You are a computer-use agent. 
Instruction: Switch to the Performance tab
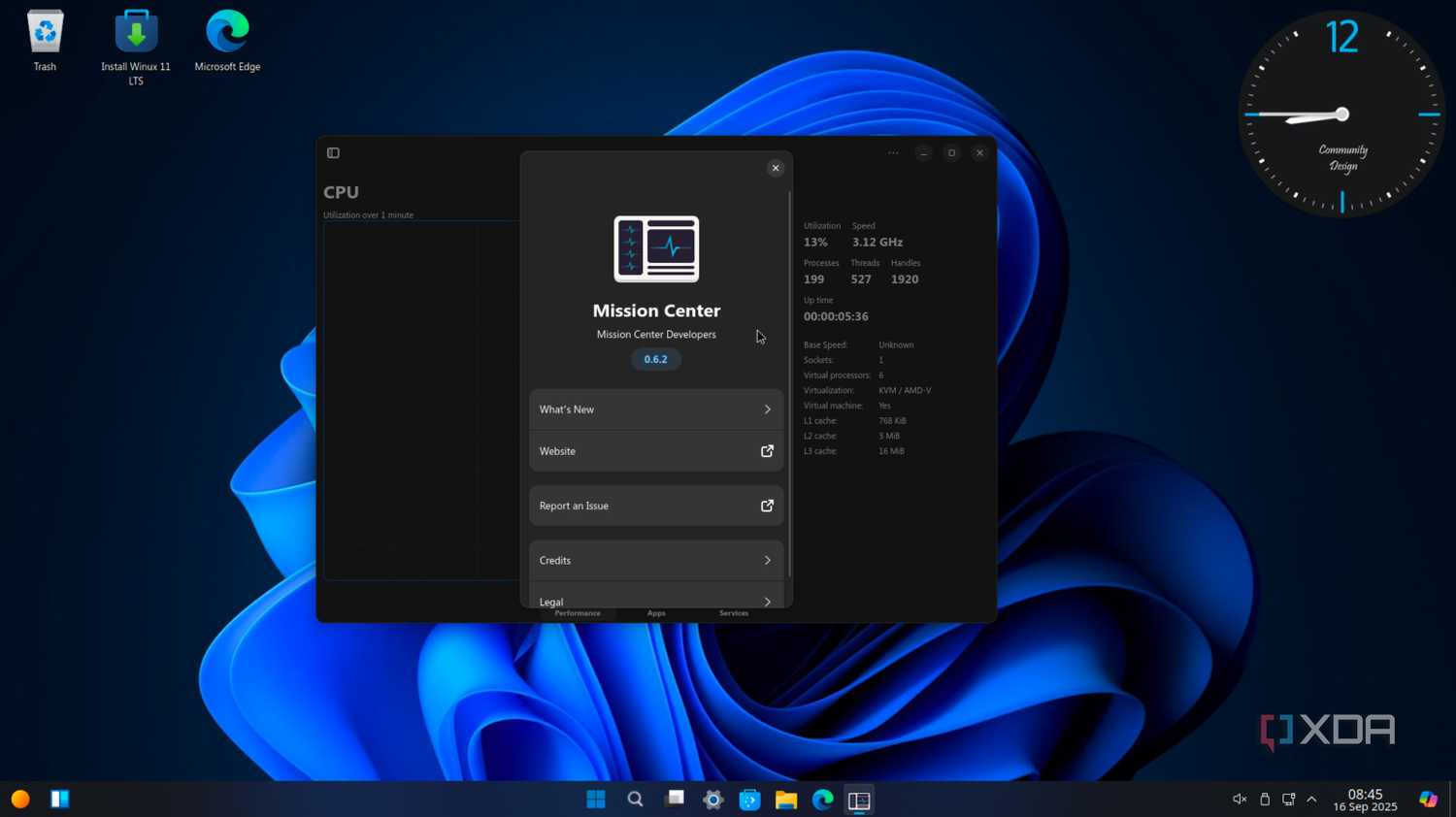578,613
